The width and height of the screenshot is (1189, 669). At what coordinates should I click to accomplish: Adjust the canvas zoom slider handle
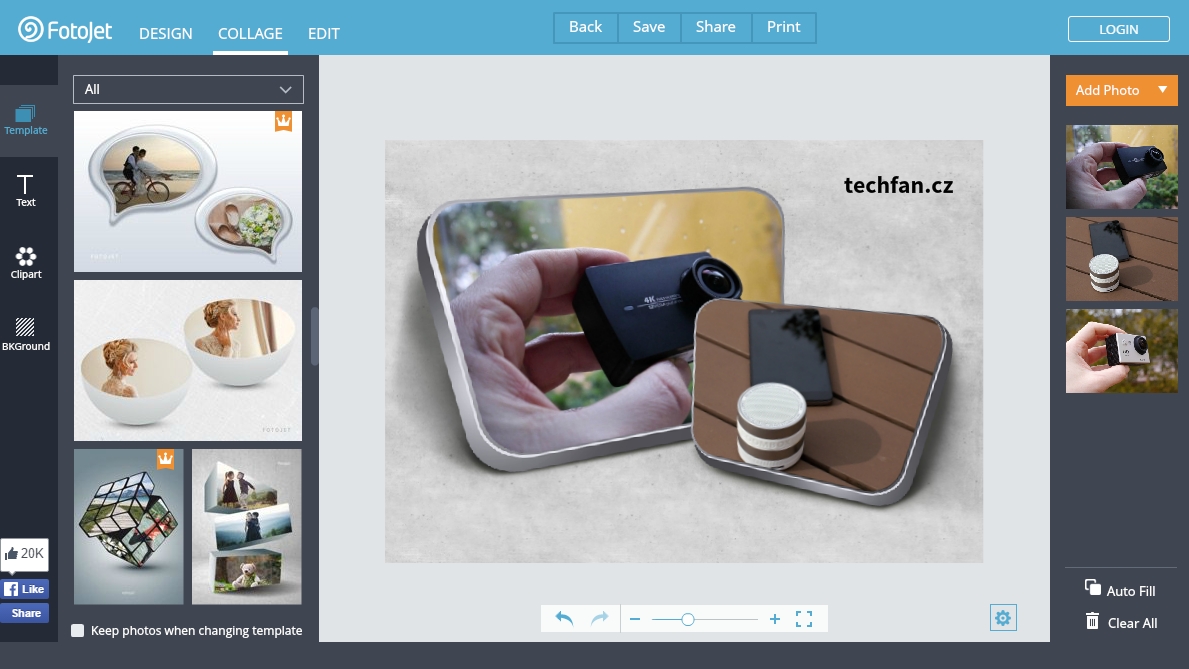point(688,620)
